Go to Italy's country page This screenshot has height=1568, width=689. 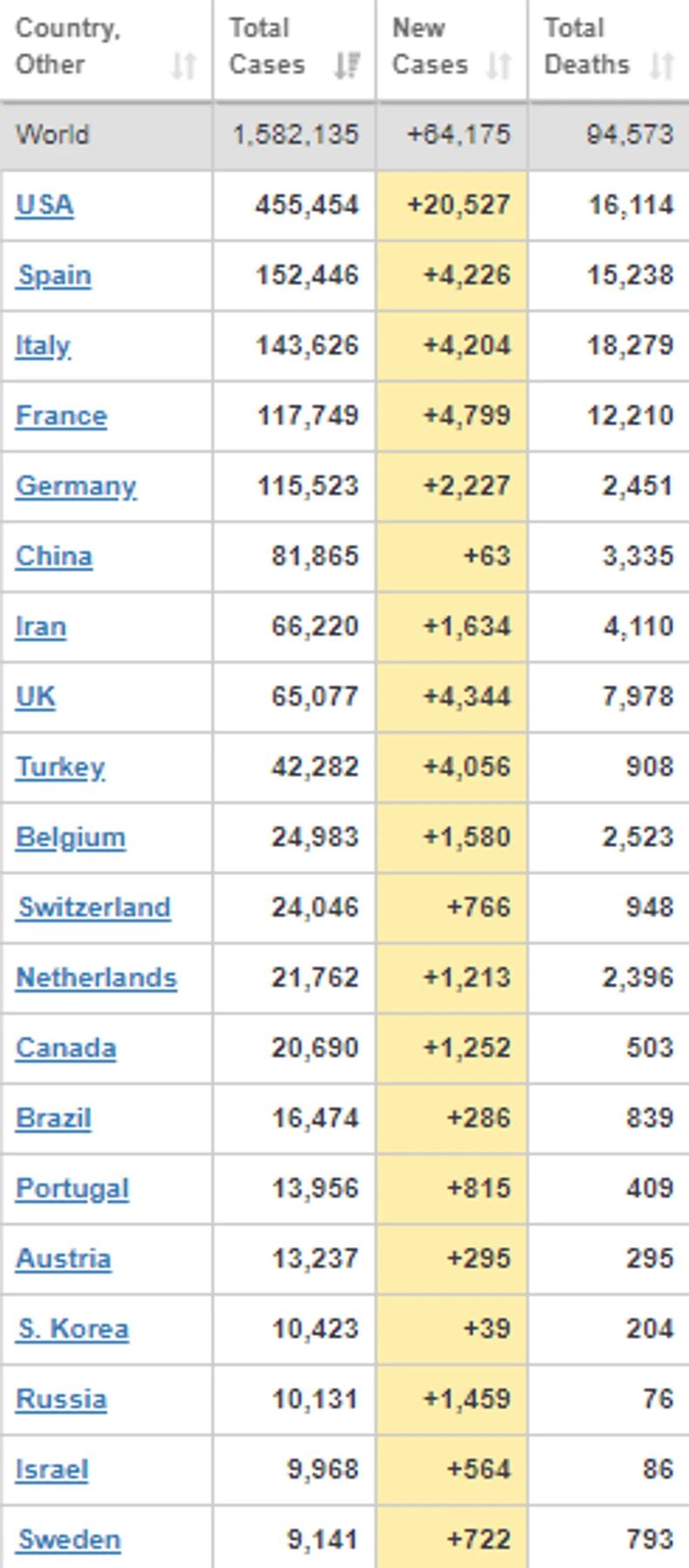coord(43,346)
